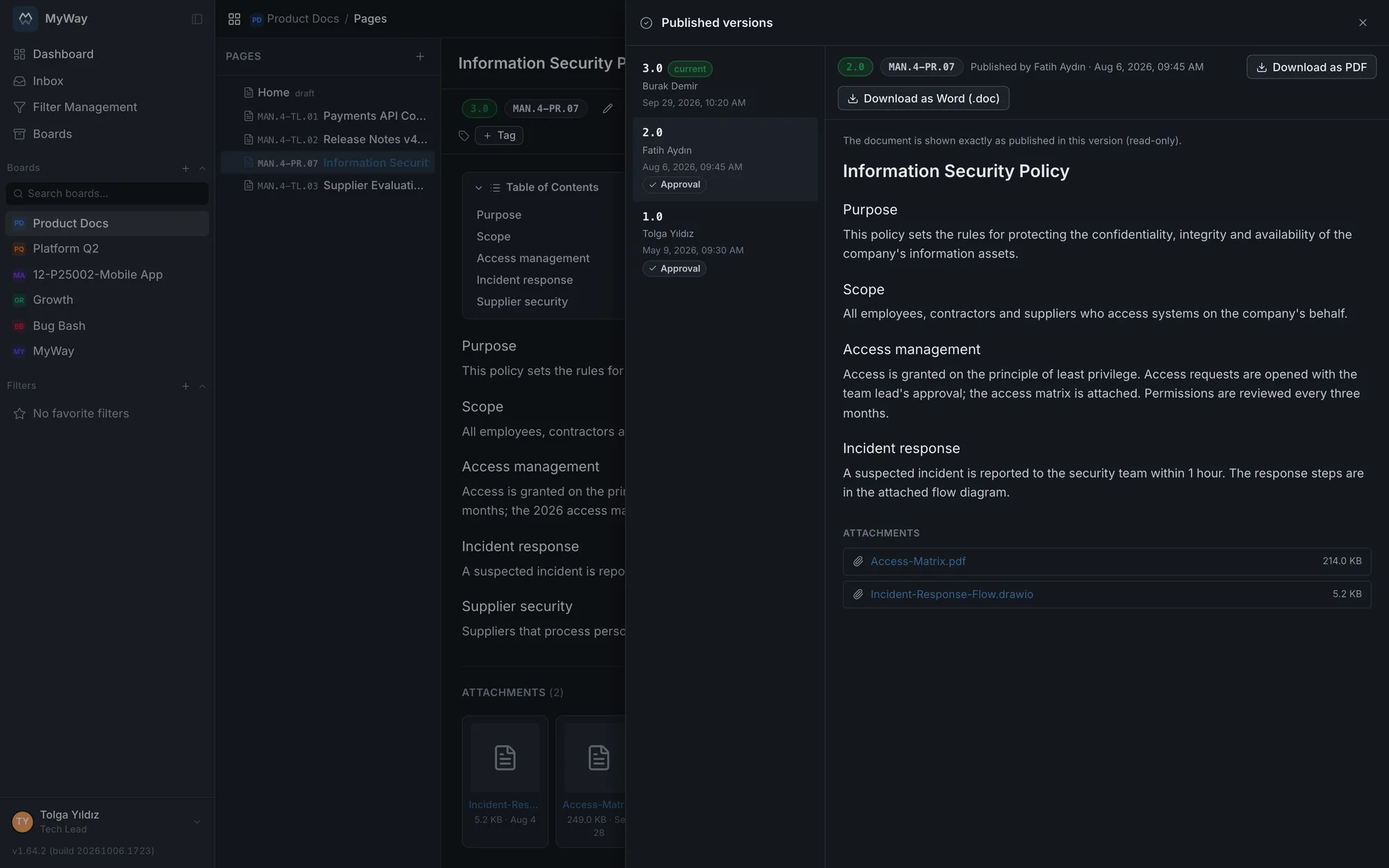Viewport: 1389px width, 868px height.
Task: Open the Platform Q2 board
Action: point(107,249)
